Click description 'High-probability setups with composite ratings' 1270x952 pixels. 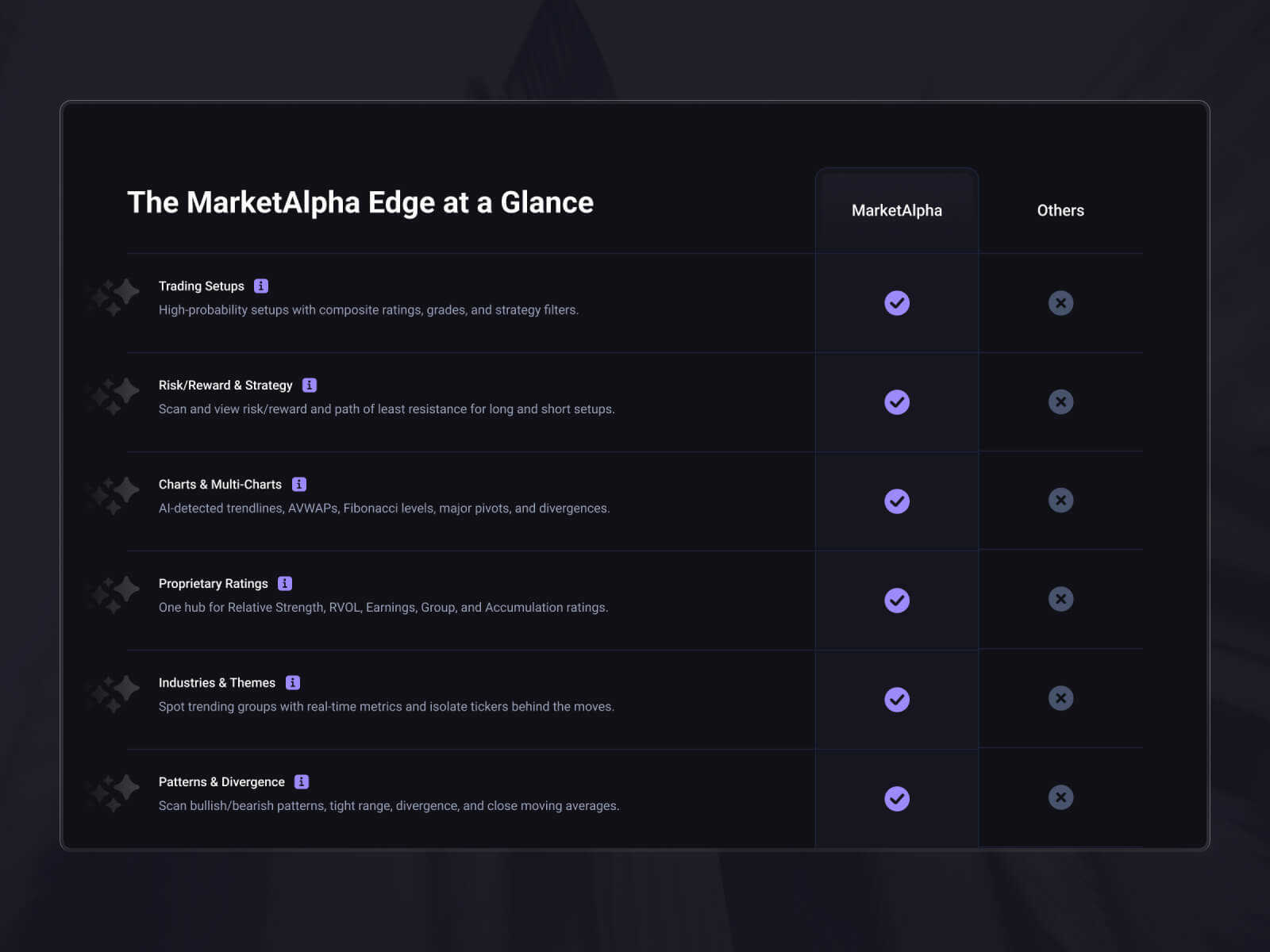click(x=368, y=310)
